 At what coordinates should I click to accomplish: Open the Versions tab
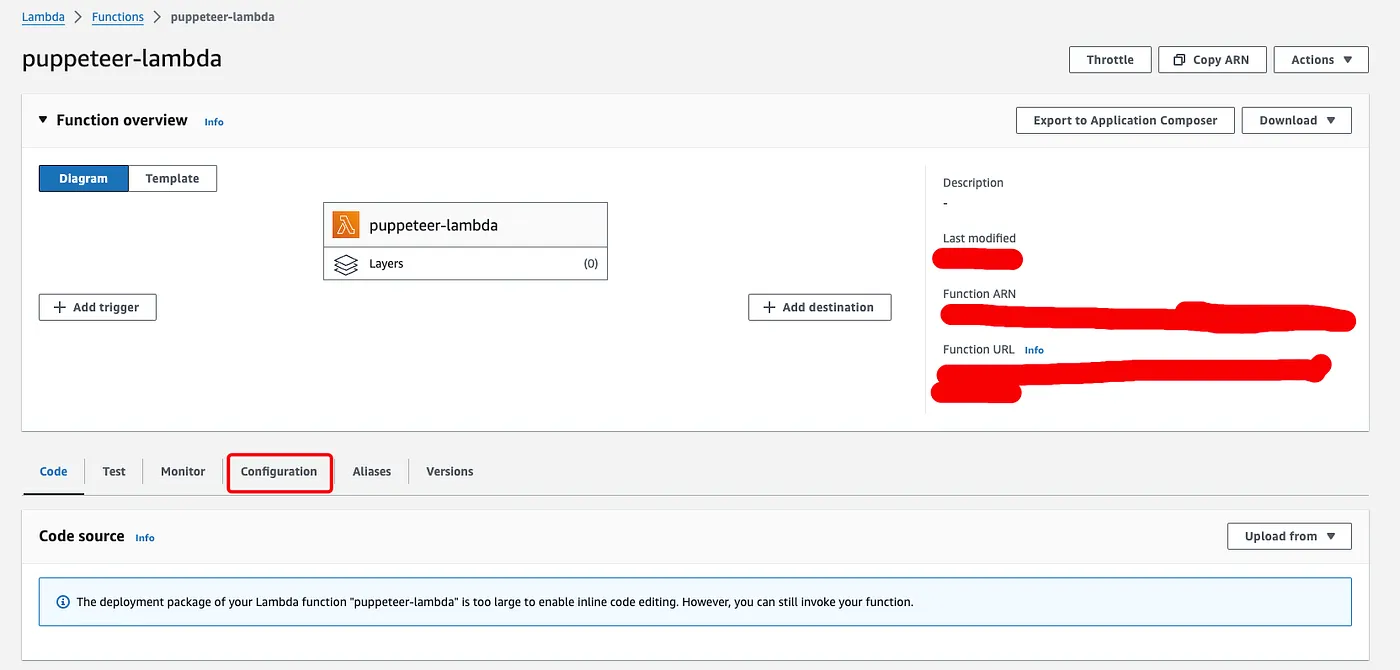pyautogui.click(x=449, y=472)
